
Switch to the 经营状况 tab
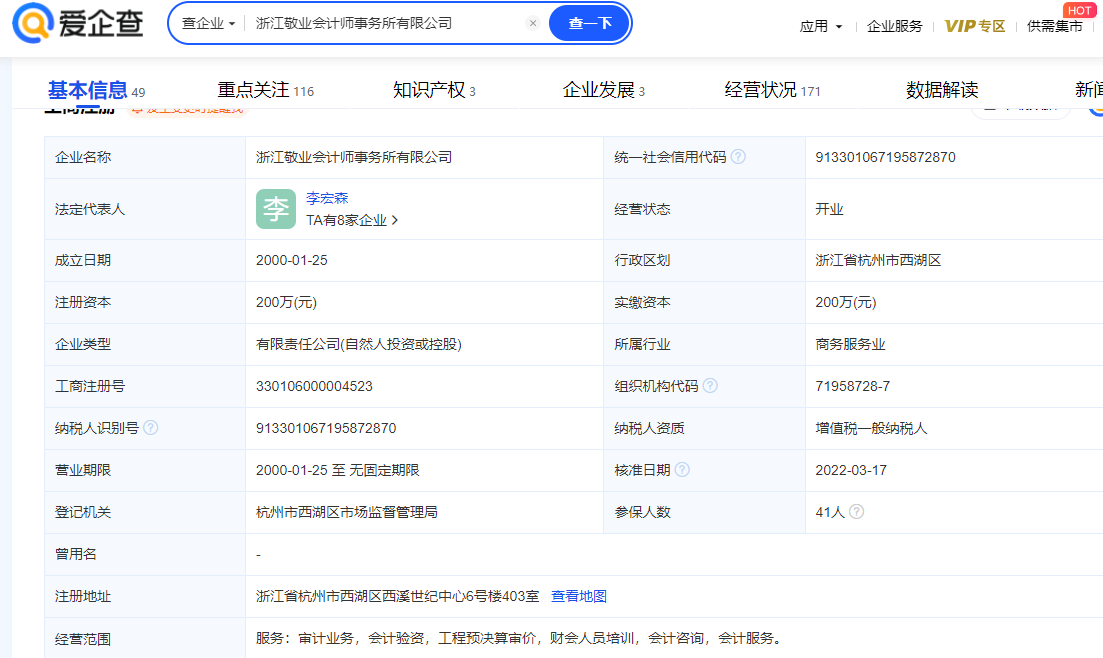point(772,90)
